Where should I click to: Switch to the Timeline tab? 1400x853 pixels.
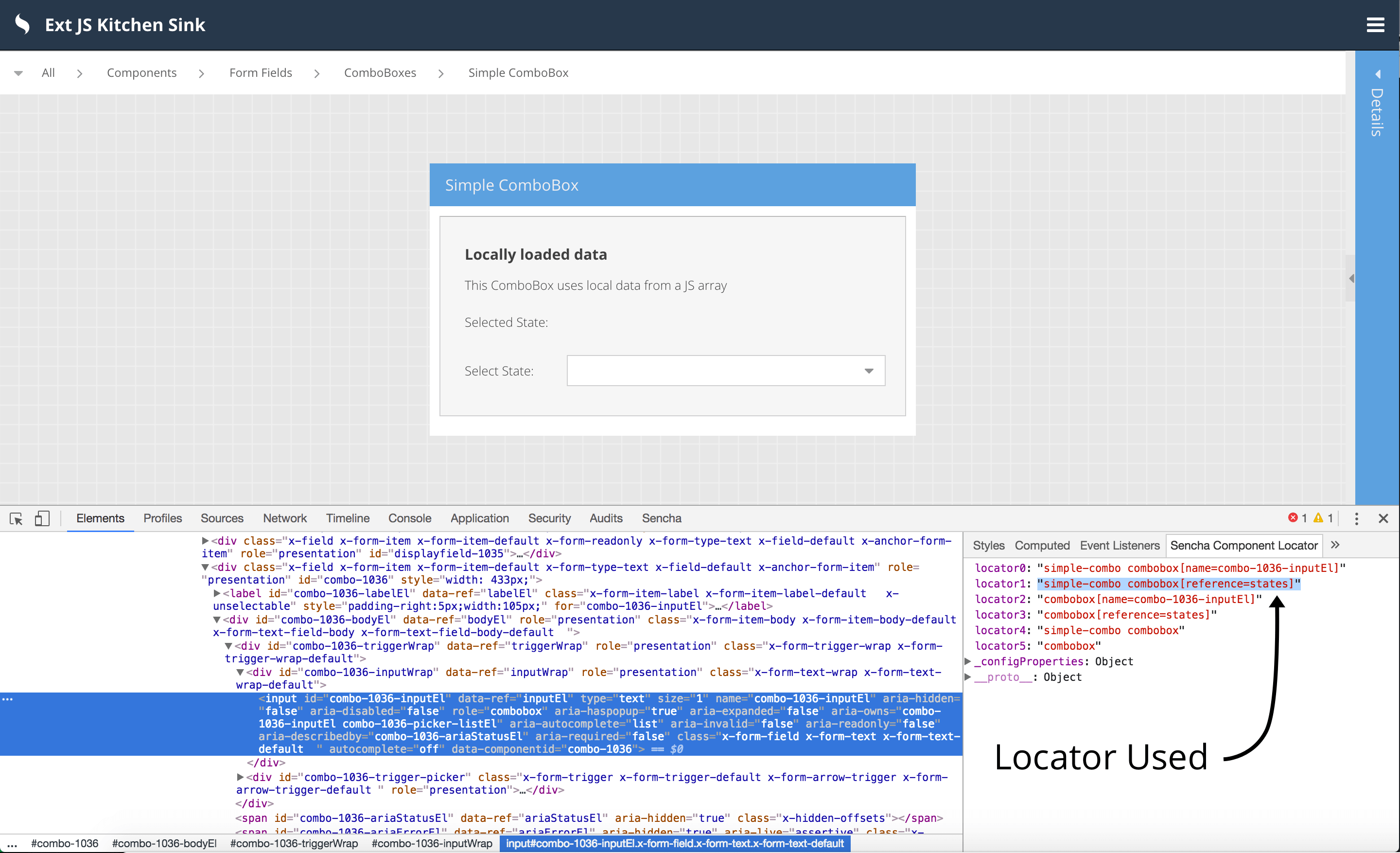coord(347,518)
